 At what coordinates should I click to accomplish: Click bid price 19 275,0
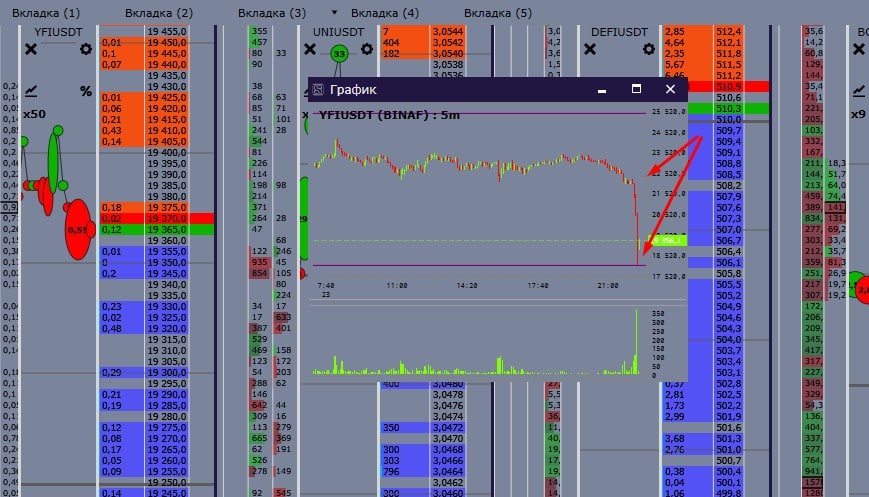coord(167,427)
